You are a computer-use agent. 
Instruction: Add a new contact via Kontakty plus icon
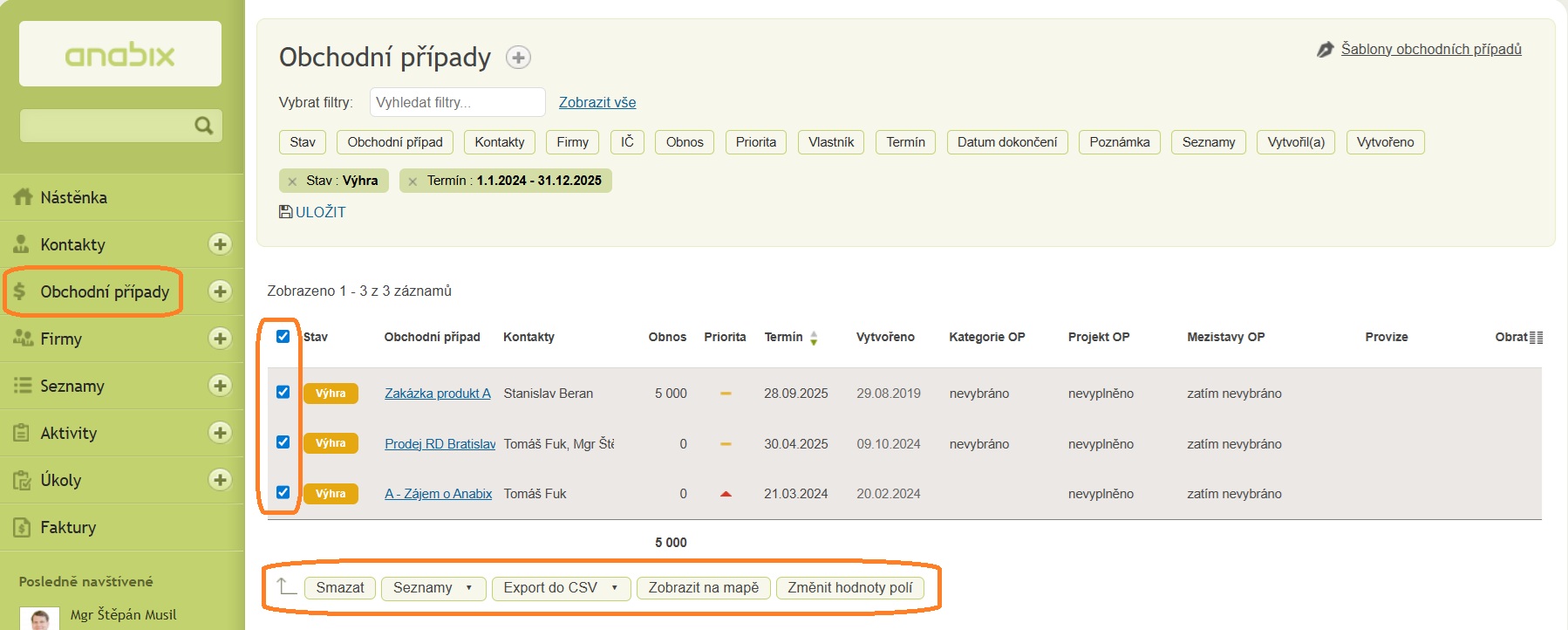click(x=220, y=244)
